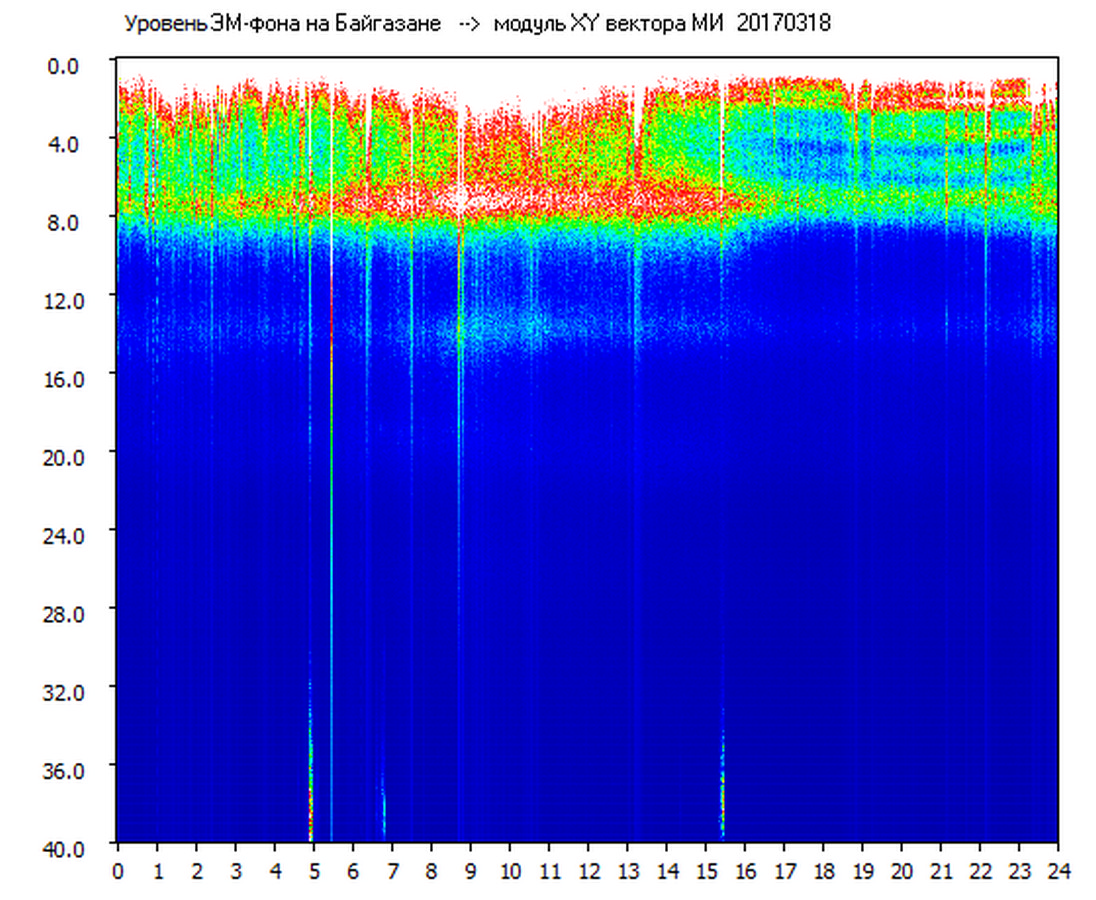Click the hour 24 label on the horizontal axis
This screenshot has width=1096, height=900.
click(1058, 870)
